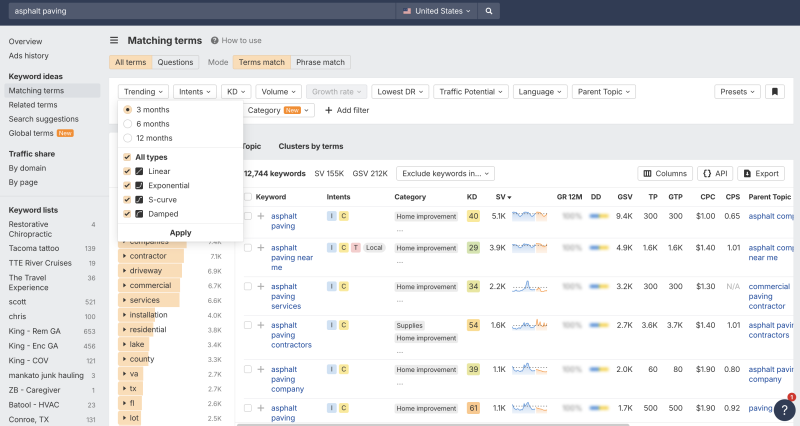Open Exclude keywords in dropdown

tap(445, 173)
